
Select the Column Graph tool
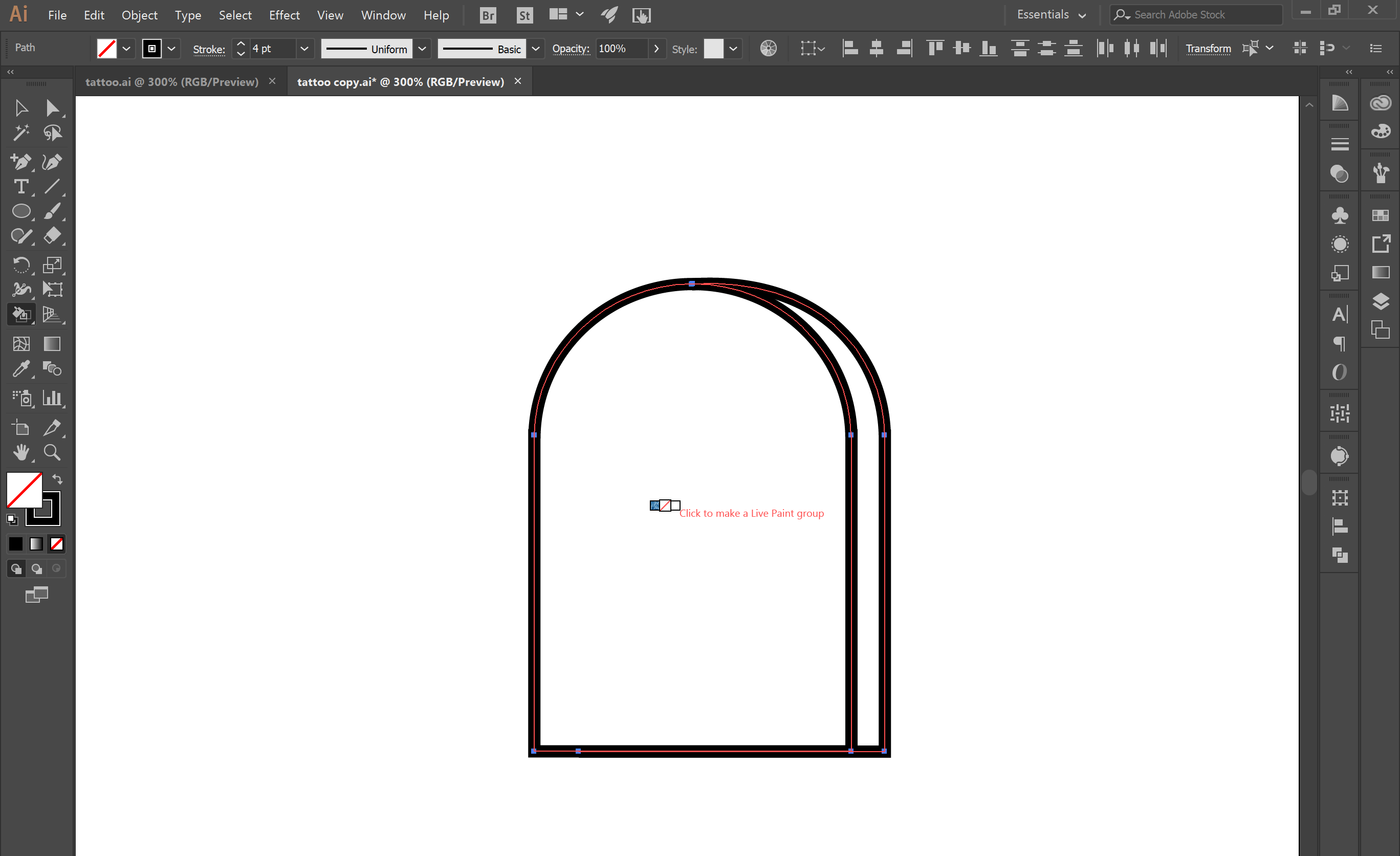pyautogui.click(x=52, y=398)
